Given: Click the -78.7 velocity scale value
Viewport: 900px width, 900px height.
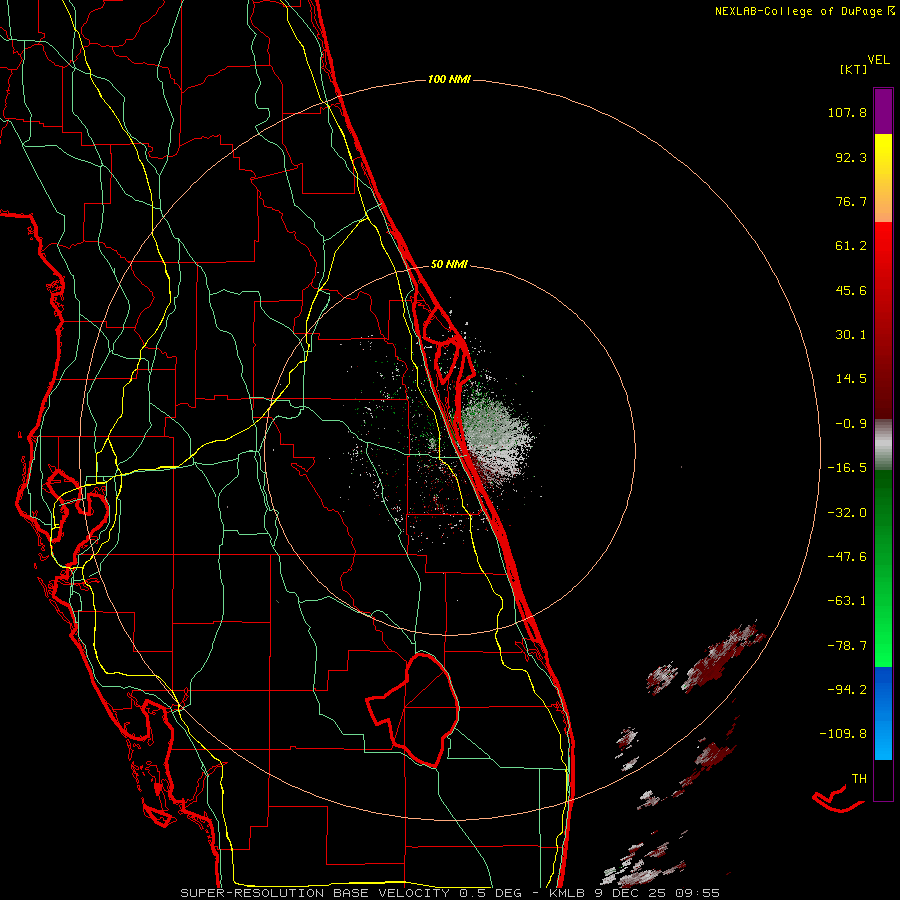Looking at the screenshot, I should pos(847,646).
